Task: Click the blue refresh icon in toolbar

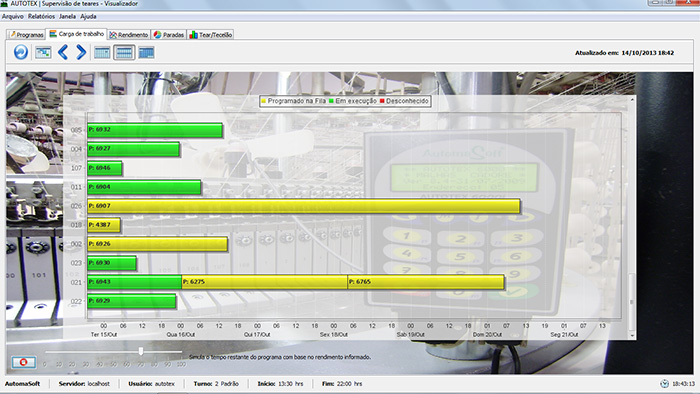Action: (x=21, y=52)
